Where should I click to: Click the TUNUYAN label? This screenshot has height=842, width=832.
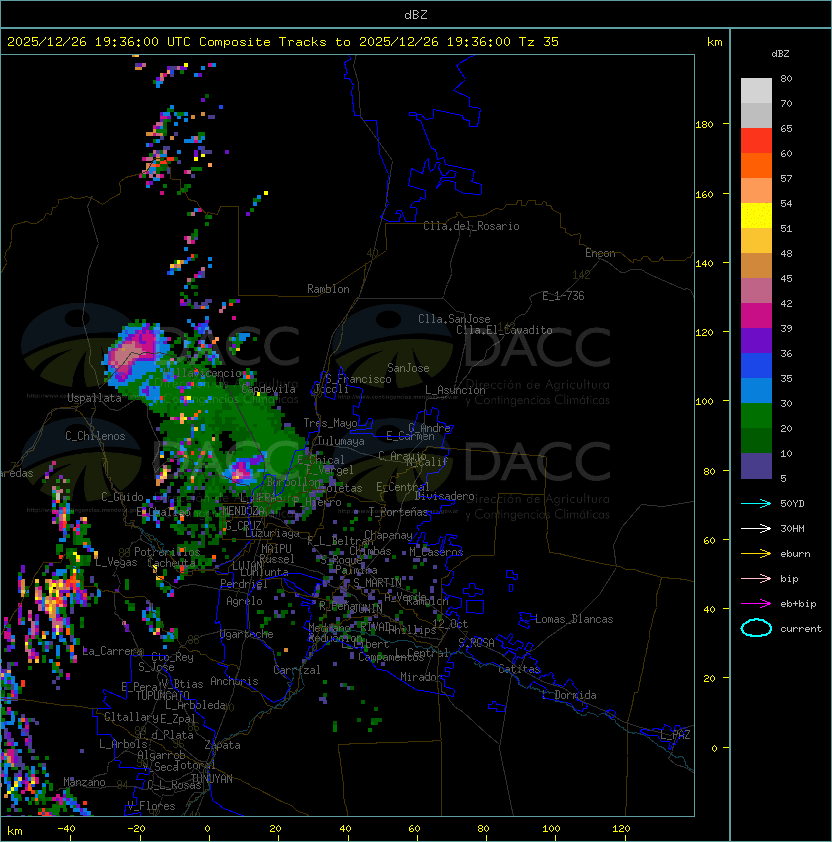click(x=212, y=779)
